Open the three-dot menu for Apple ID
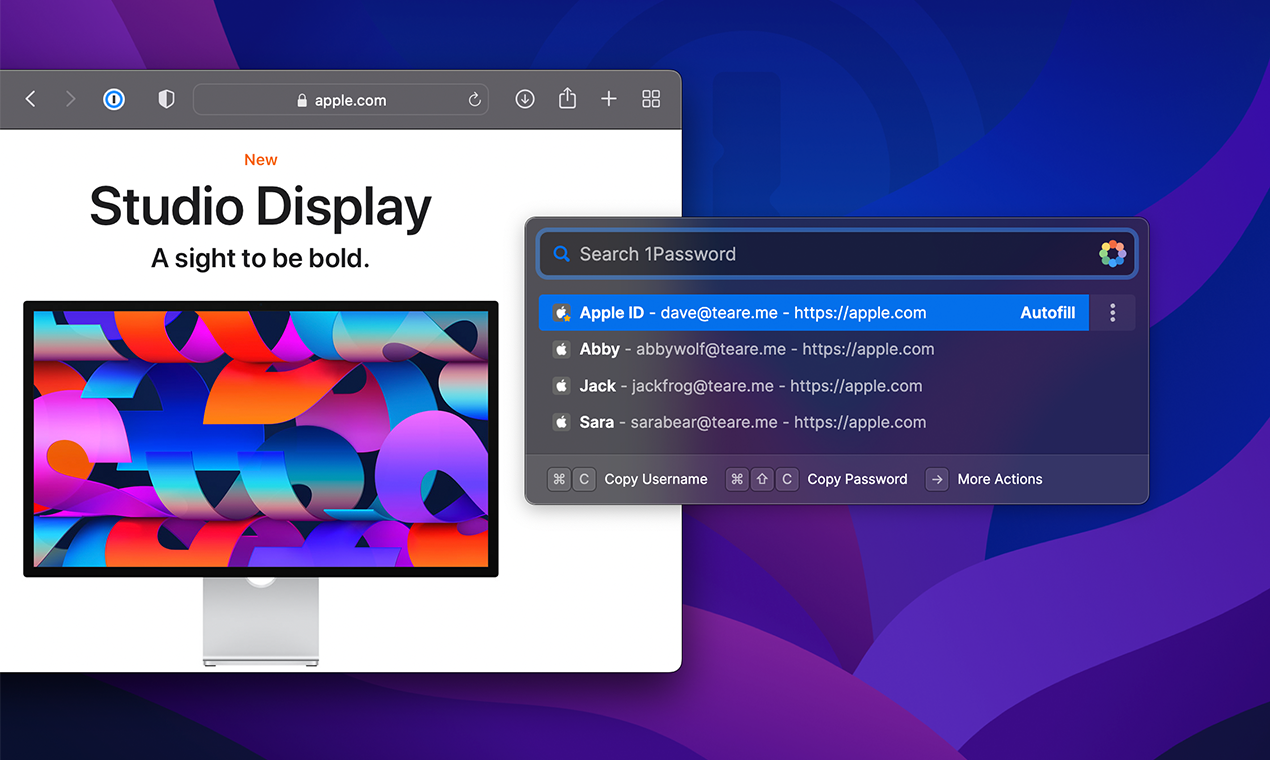Image resolution: width=1270 pixels, height=760 pixels. tap(1112, 313)
